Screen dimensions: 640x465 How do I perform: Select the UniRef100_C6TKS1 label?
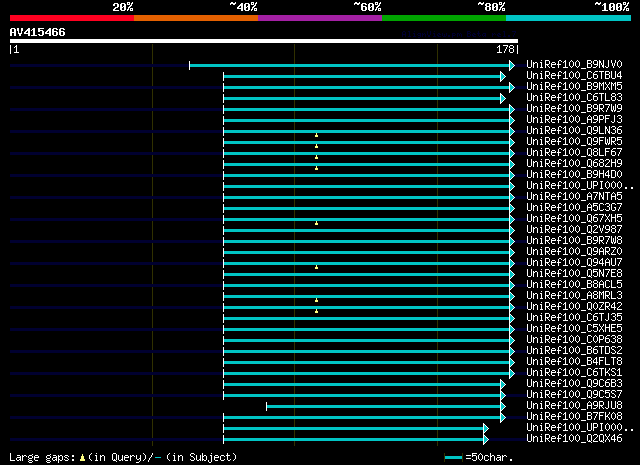click(x=574, y=373)
